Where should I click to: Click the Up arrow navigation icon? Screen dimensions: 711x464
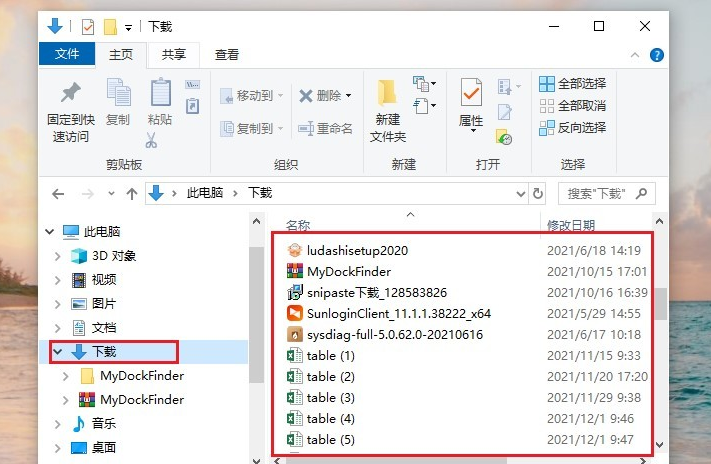132,193
